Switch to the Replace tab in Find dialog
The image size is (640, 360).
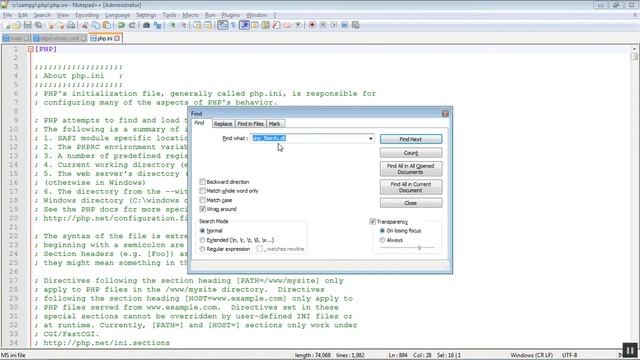tap(223, 124)
